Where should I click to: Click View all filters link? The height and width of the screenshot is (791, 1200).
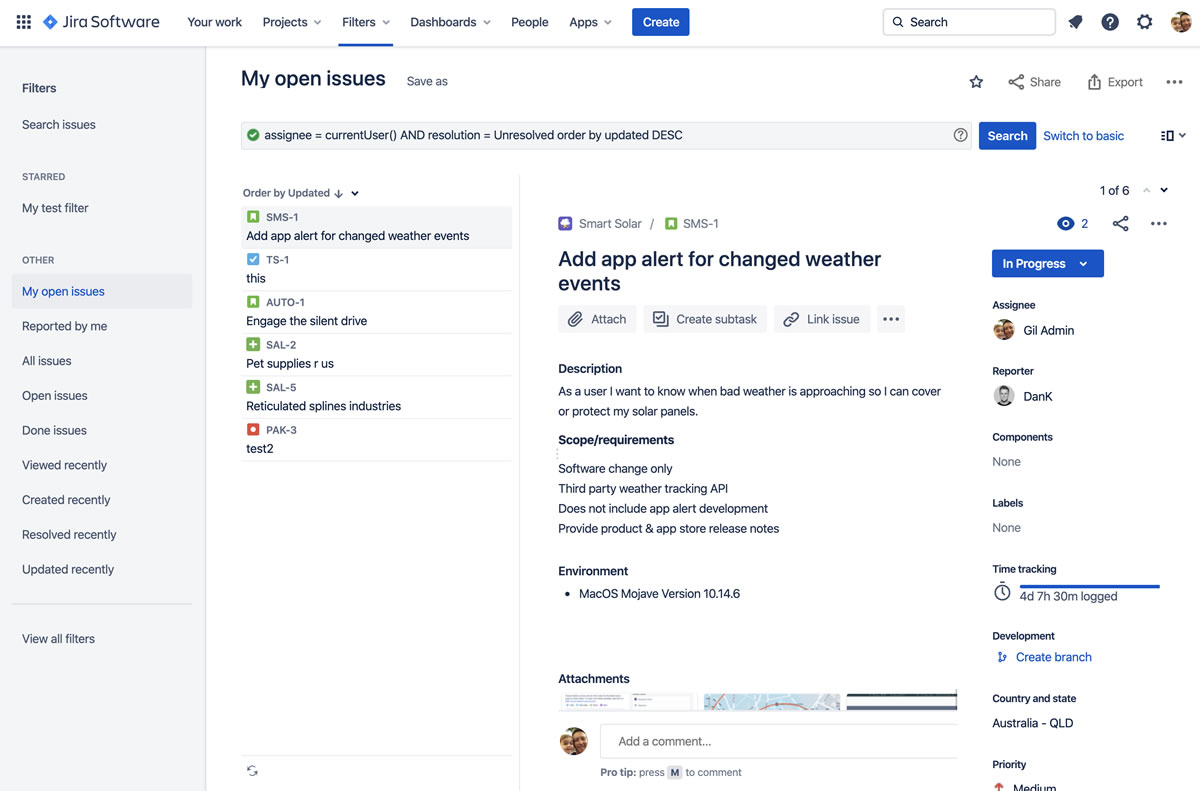click(x=58, y=639)
